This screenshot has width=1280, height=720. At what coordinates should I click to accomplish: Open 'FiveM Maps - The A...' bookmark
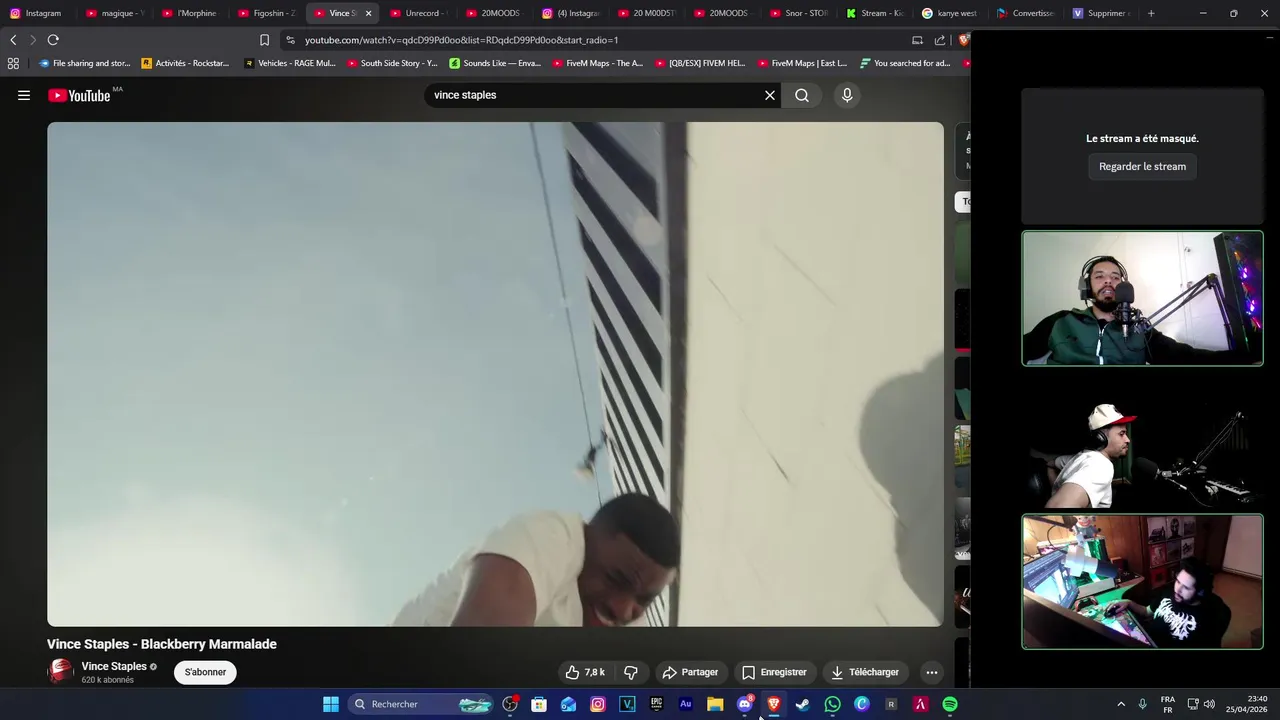coord(597,63)
